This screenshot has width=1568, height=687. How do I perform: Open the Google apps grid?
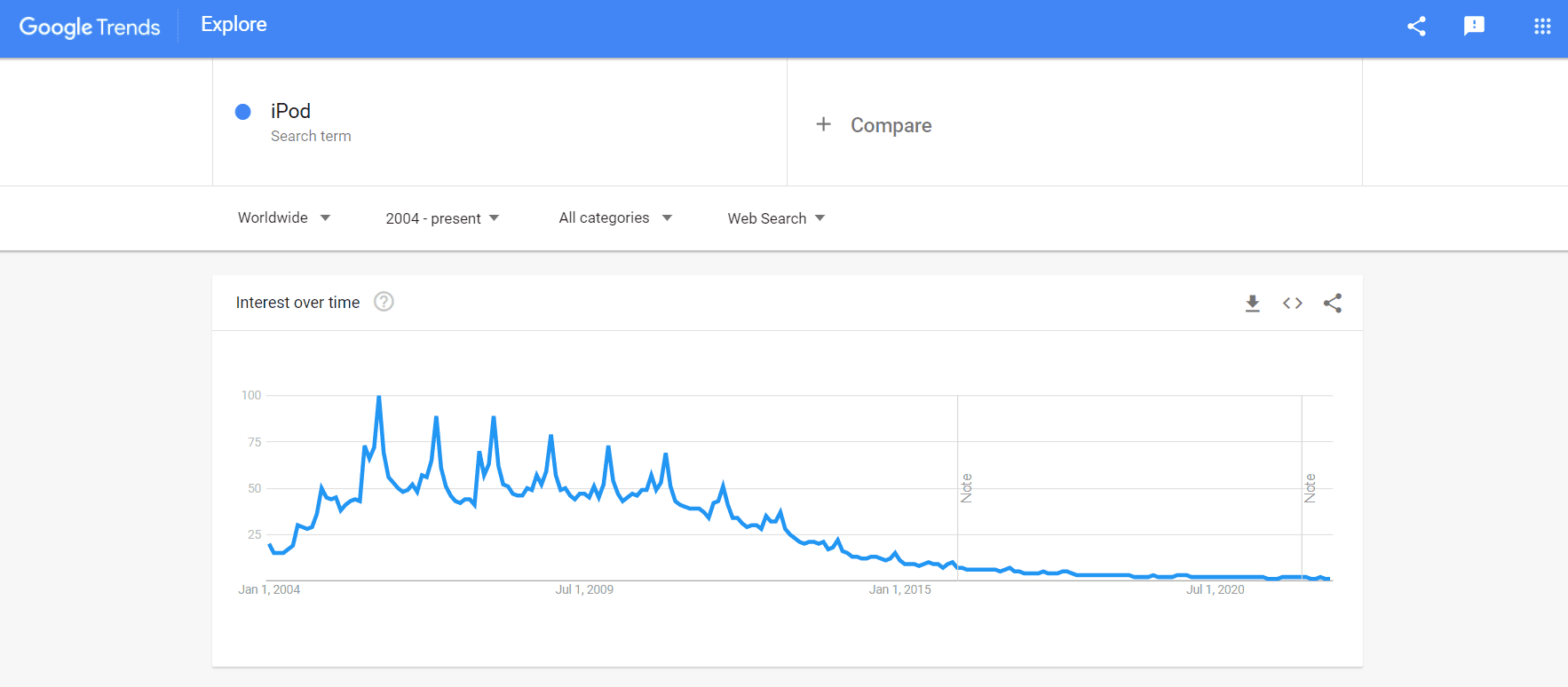click(1542, 27)
